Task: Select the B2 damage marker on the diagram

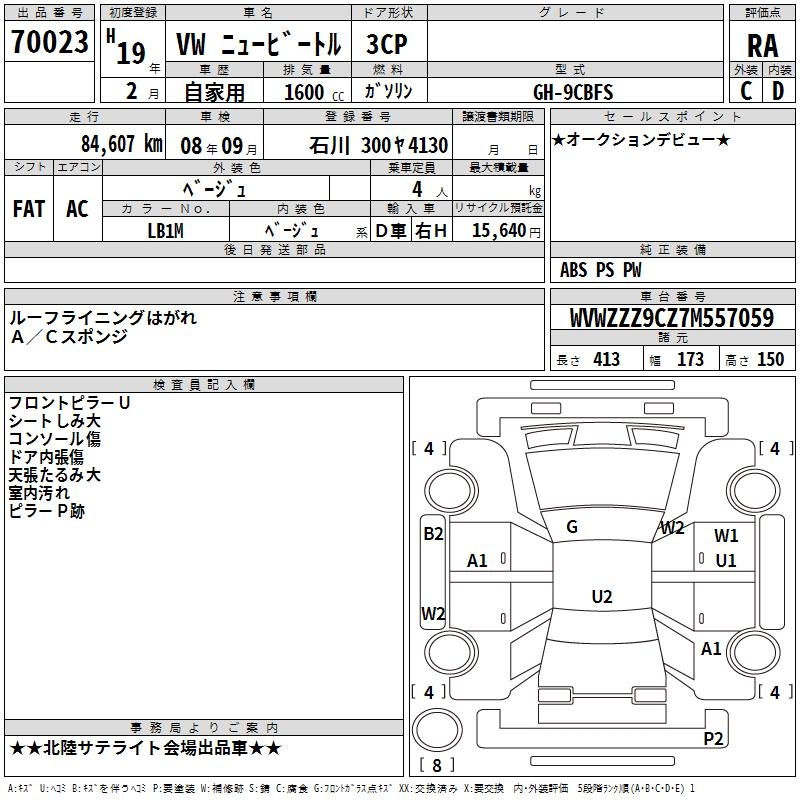Action: (x=433, y=534)
